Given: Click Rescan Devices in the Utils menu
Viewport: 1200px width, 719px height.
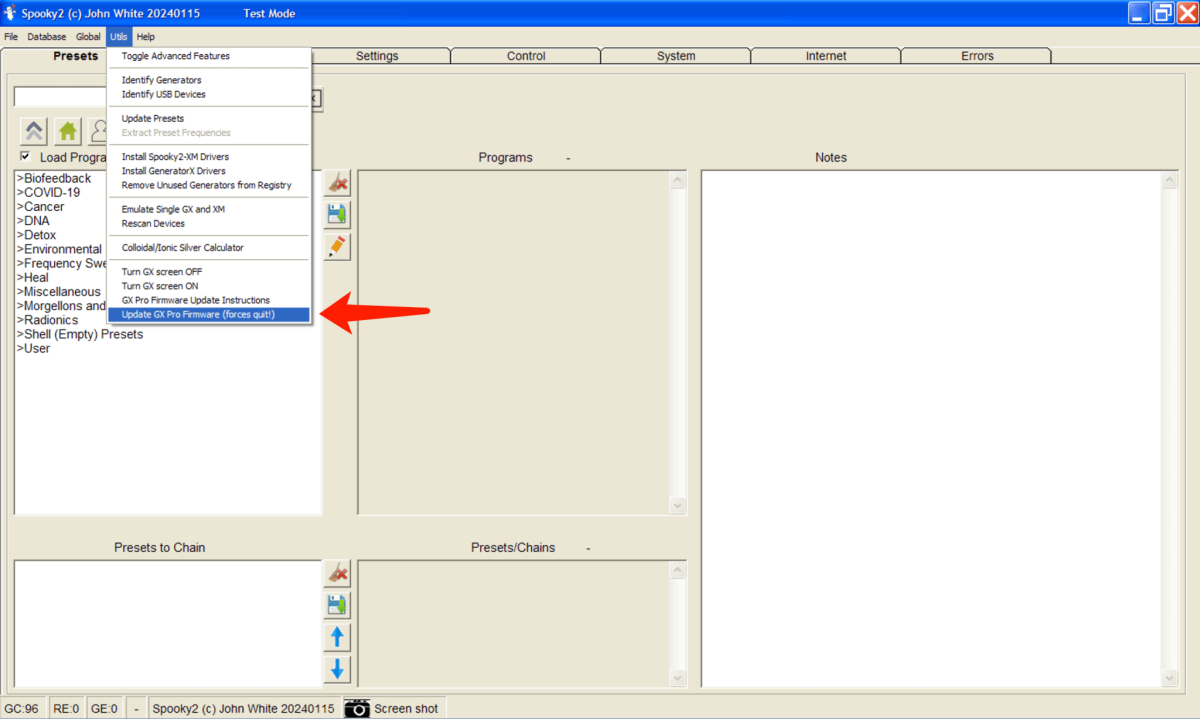Looking at the screenshot, I should click(x=153, y=223).
